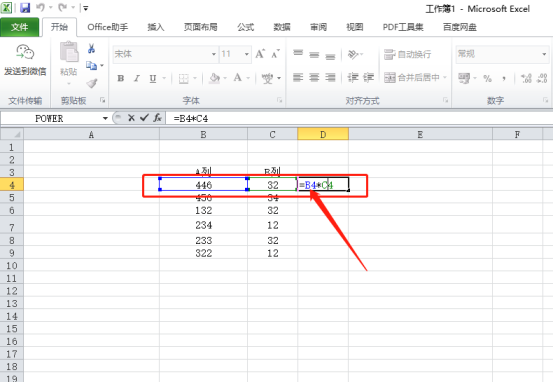Click the Save icon in quick access toolbar
Image resolution: width=553 pixels, height=382 pixels.
25,7
